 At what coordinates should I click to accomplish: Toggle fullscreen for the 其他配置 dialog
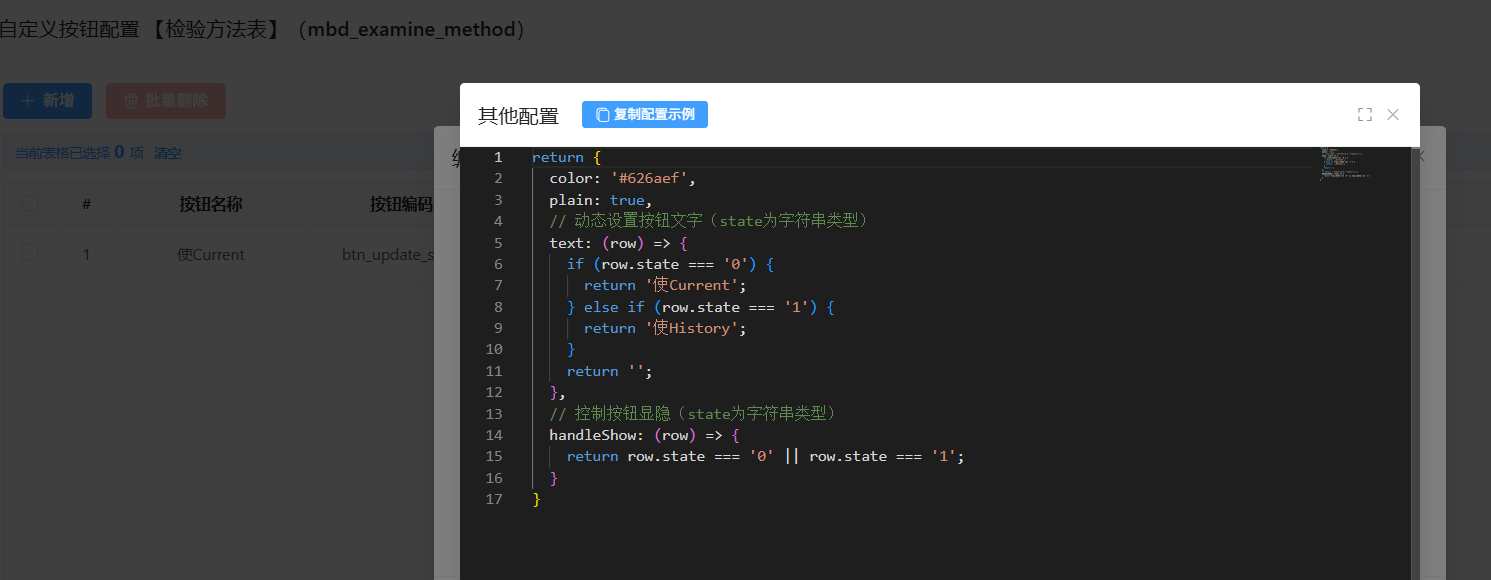[1364, 115]
